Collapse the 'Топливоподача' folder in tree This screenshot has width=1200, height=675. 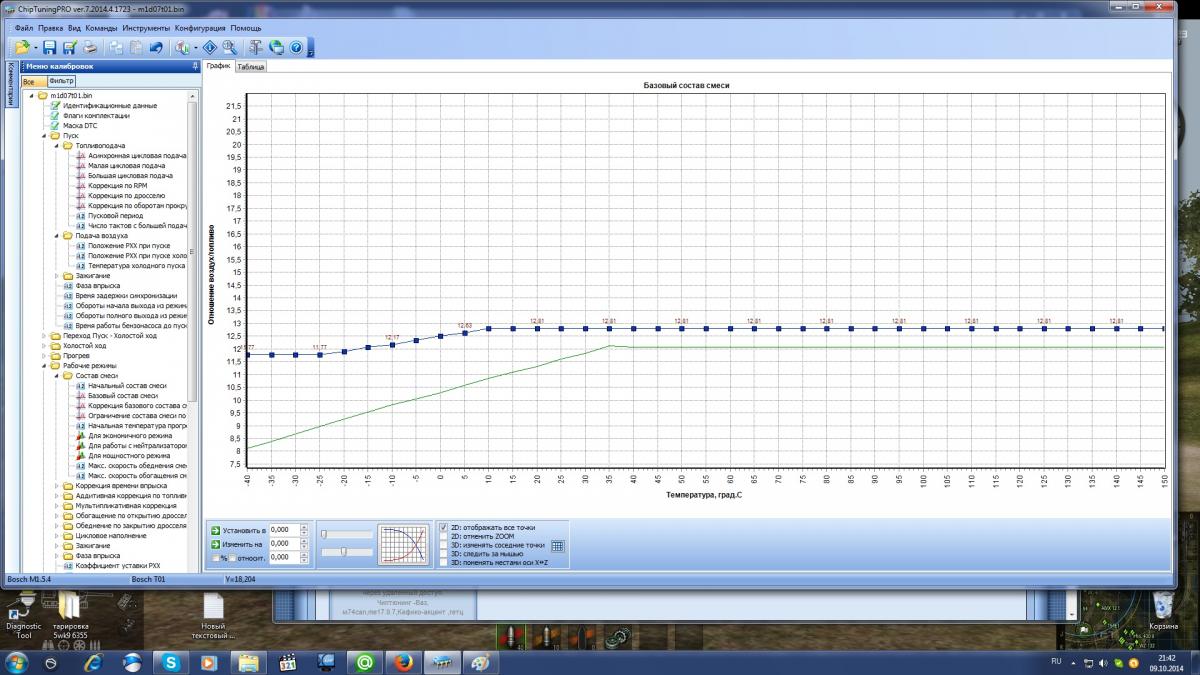(57, 145)
